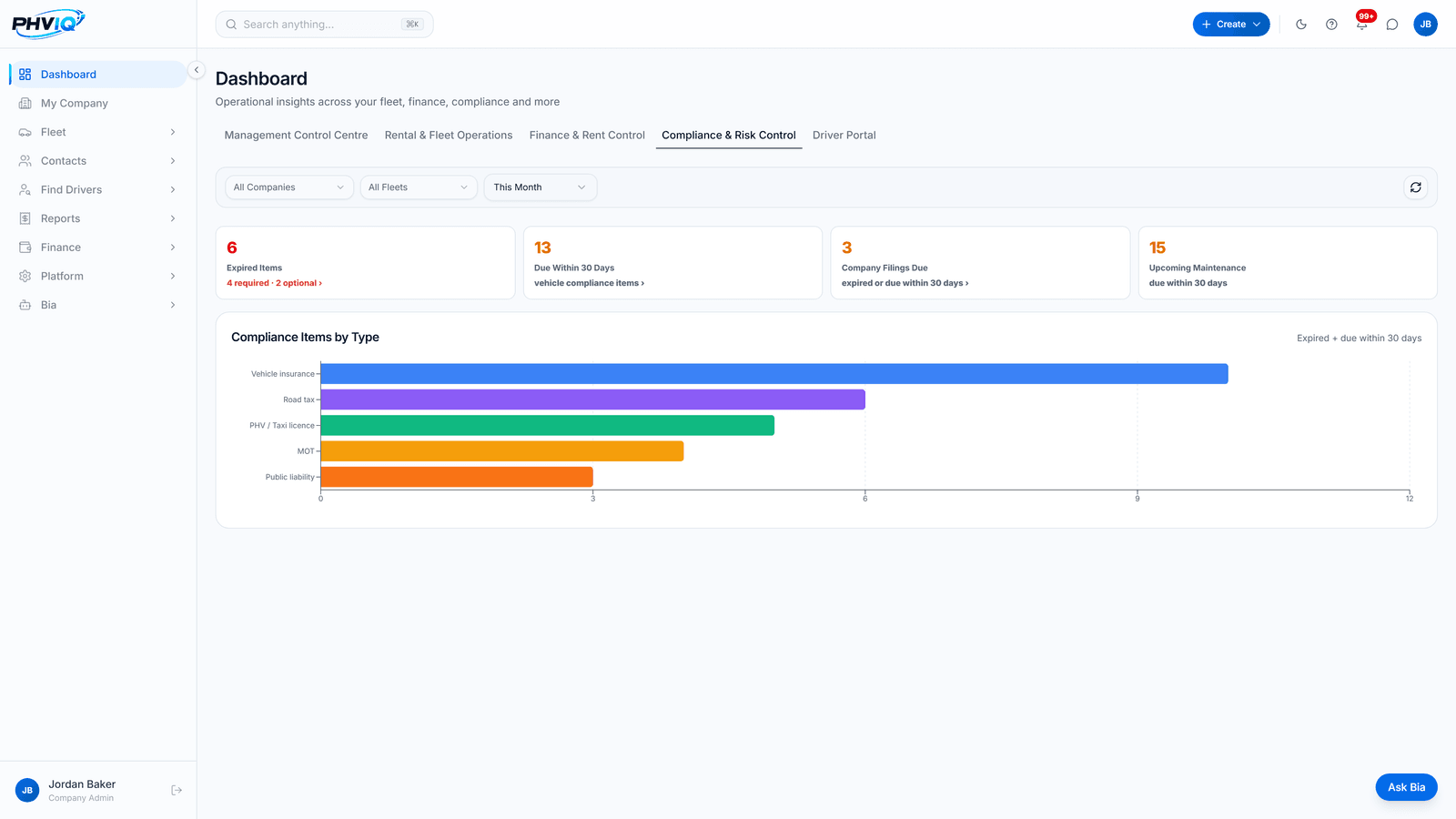This screenshot has width=1456, height=819.
Task: Switch to Driver Portal tab
Action: [844, 136]
